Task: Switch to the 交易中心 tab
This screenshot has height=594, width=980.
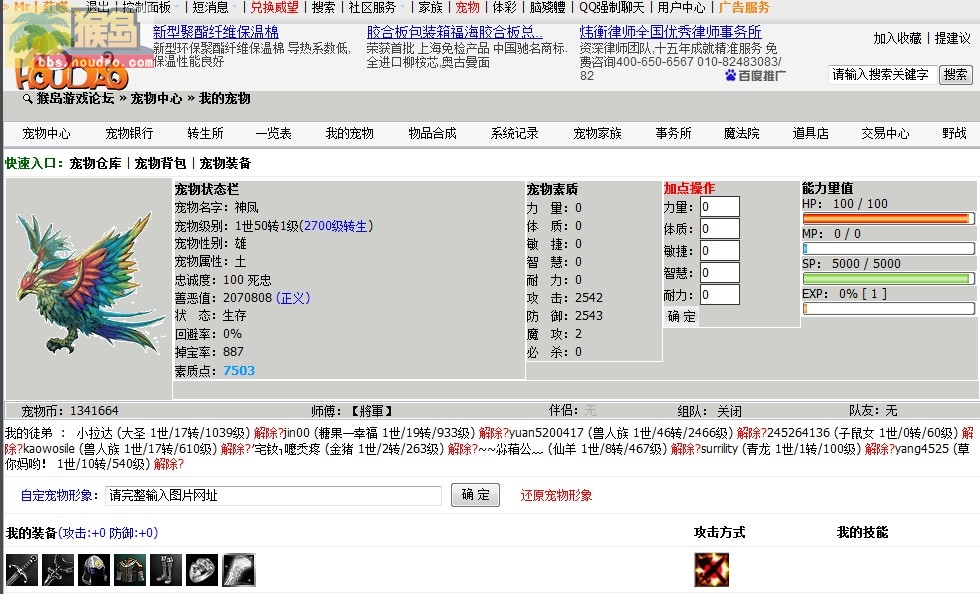Action: (x=885, y=133)
